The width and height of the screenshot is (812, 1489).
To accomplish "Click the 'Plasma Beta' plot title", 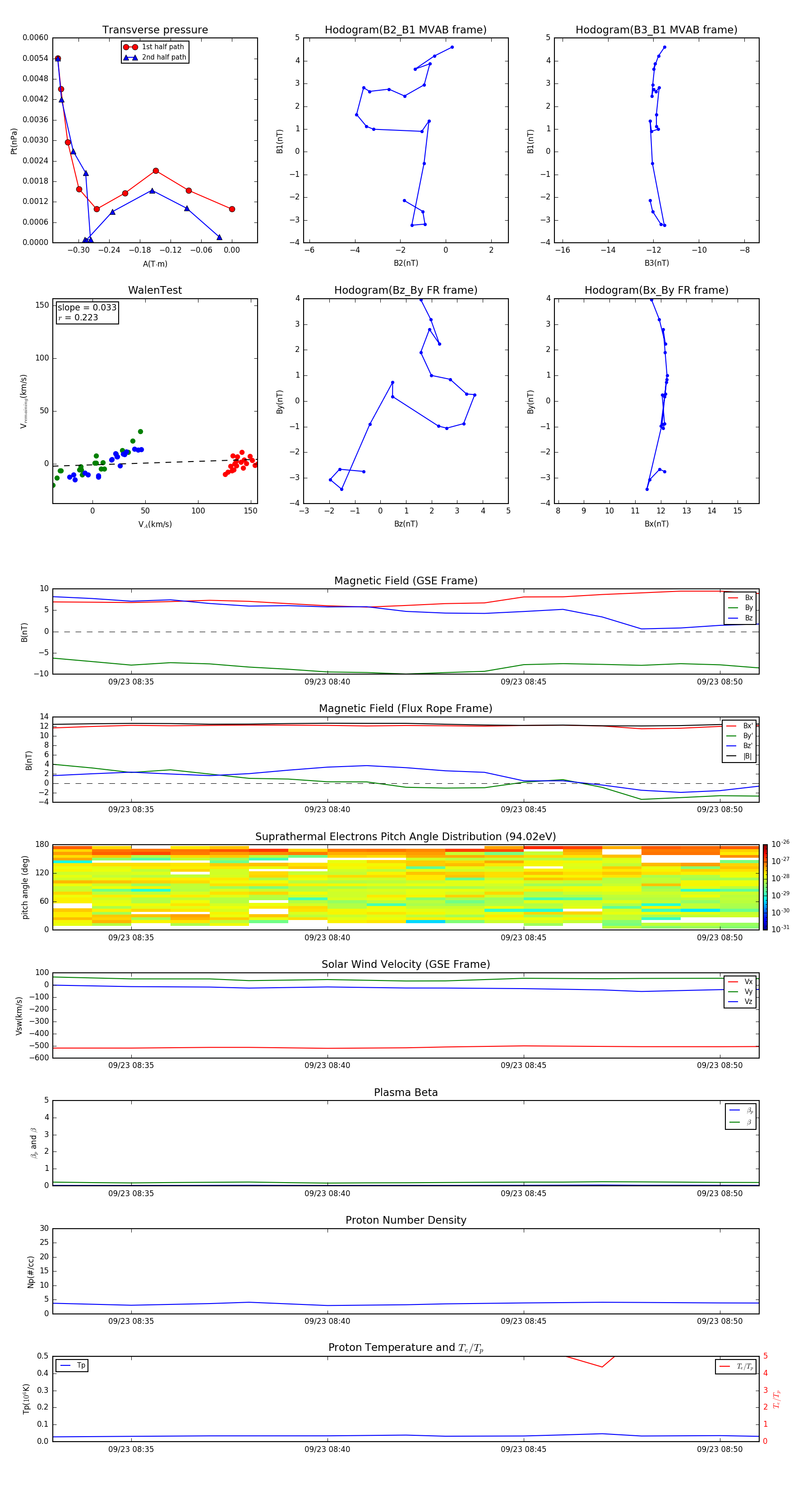I will [x=406, y=1092].
